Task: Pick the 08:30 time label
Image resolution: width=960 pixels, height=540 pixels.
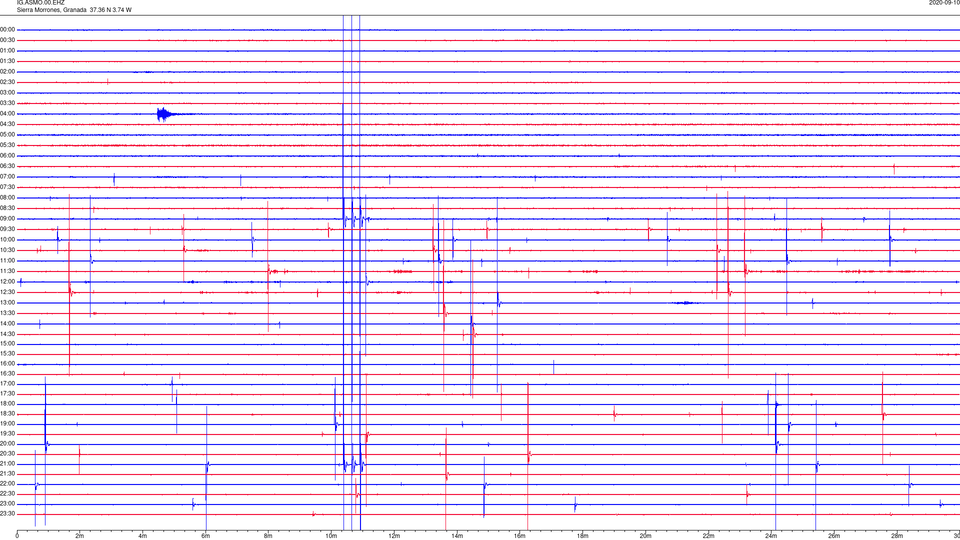Action: pyautogui.click(x=8, y=208)
